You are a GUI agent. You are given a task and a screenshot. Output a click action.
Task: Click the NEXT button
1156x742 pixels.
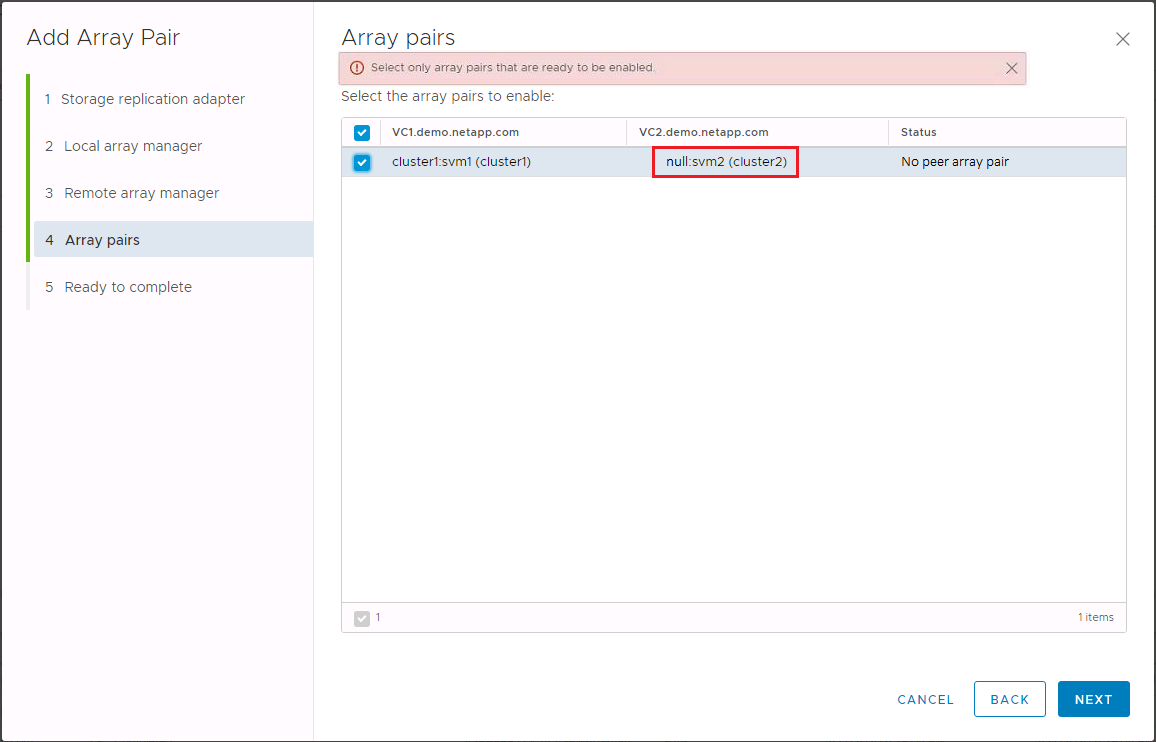[x=1093, y=699]
